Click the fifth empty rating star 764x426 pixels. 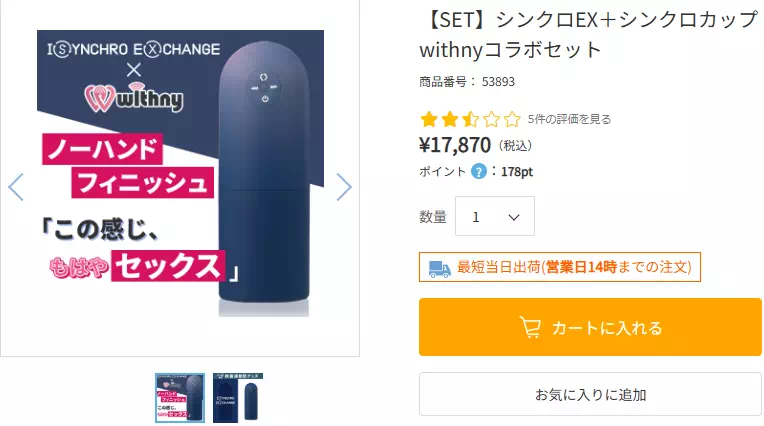512,119
